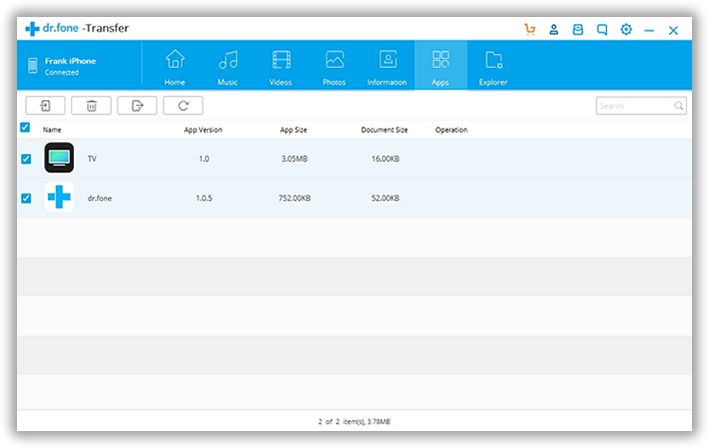Sort by App Size column header
The image size is (709, 448).
coord(293,130)
